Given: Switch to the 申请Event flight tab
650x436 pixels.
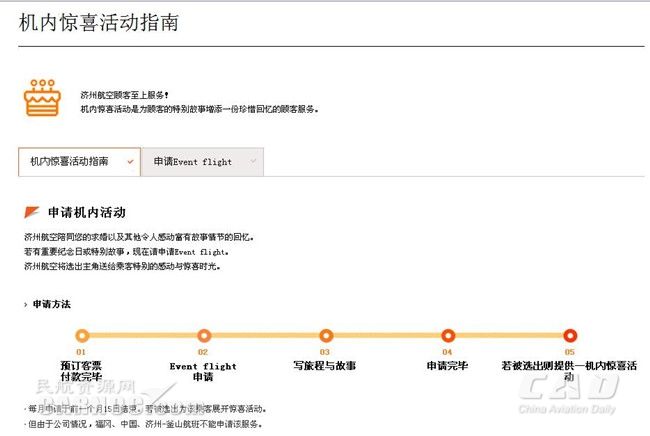Looking at the screenshot, I should (x=193, y=161).
